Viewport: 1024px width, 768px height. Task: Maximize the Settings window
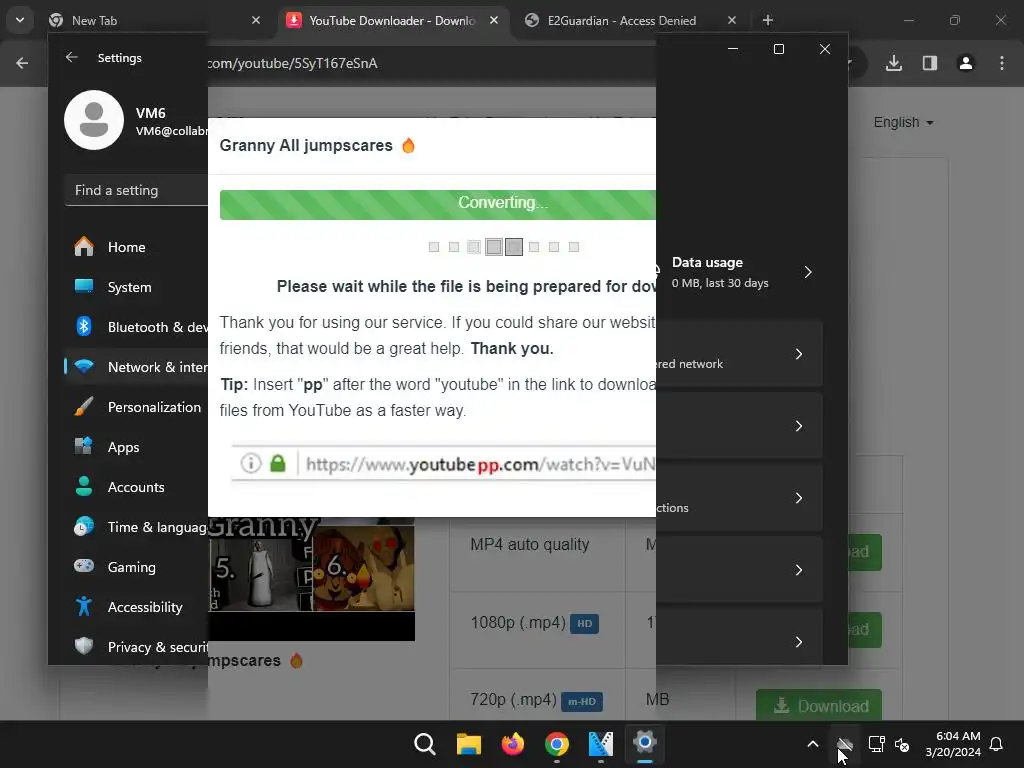coord(778,49)
